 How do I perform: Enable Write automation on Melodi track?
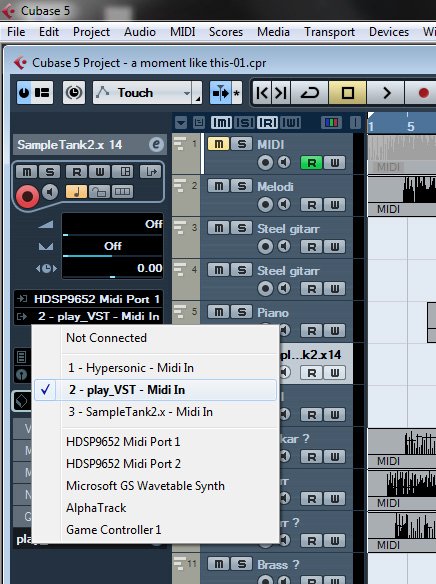pyautogui.click(x=334, y=204)
